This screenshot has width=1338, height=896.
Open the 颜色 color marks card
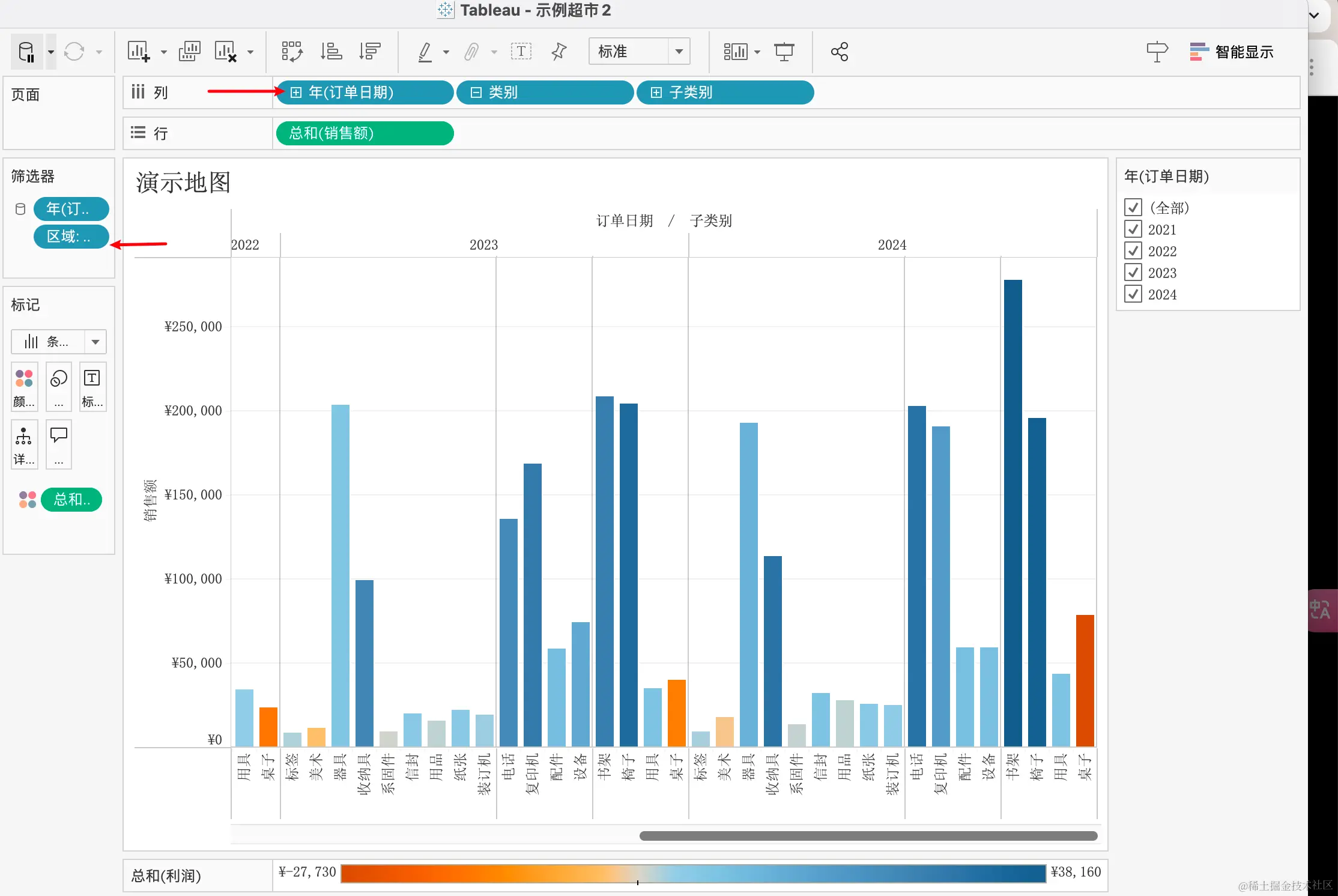[24, 386]
